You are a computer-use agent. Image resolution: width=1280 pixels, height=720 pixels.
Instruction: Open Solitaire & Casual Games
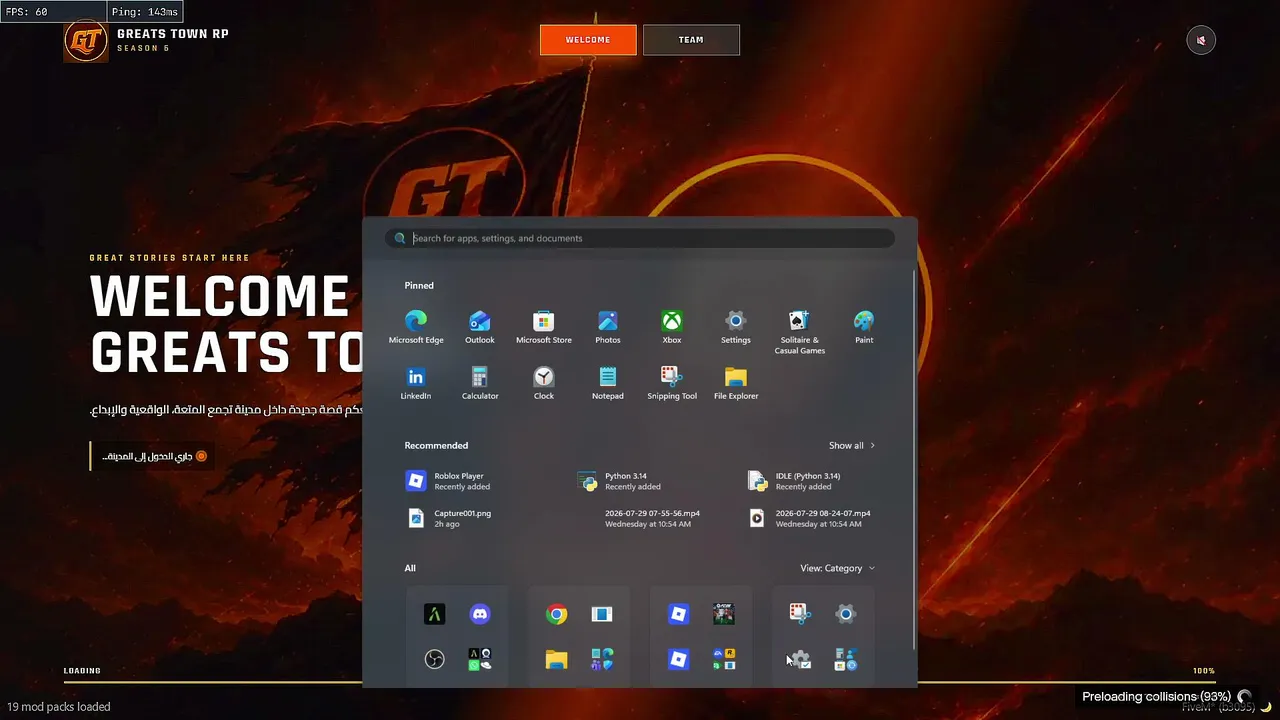pyautogui.click(x=800, y=332)
